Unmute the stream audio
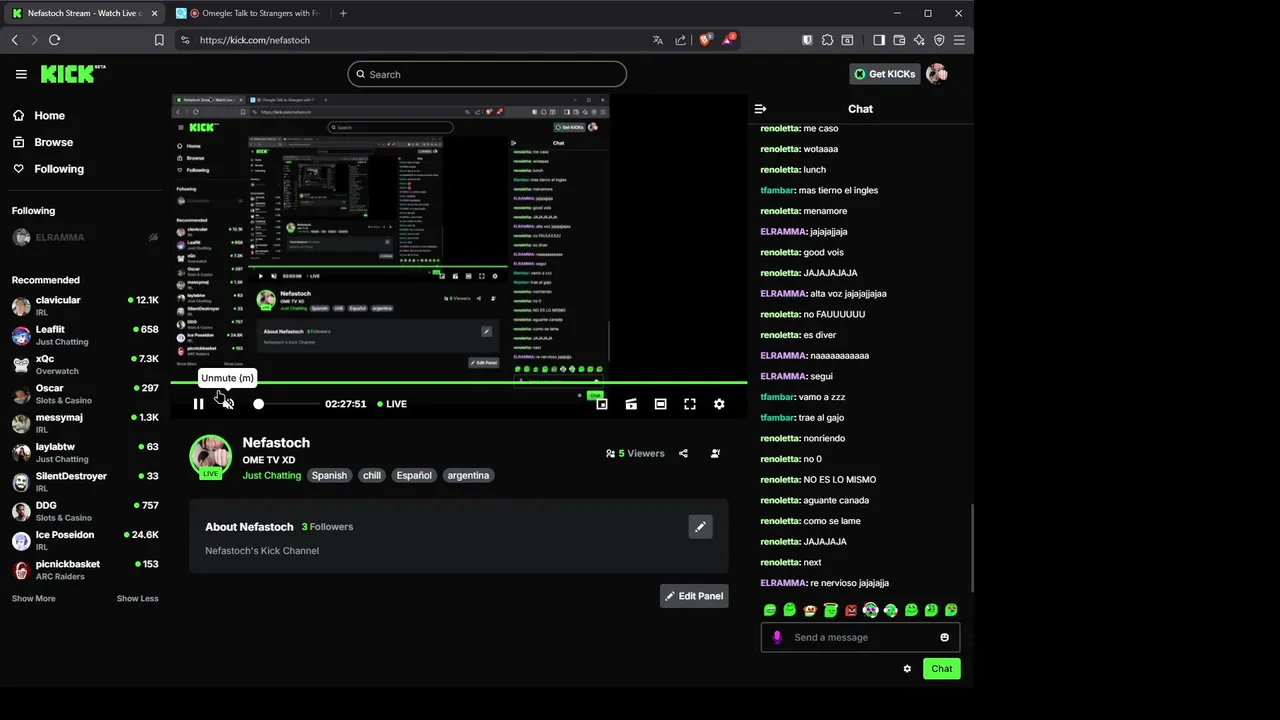Image resolution: width=1280 pixels, height=720 pixels. 228,404
